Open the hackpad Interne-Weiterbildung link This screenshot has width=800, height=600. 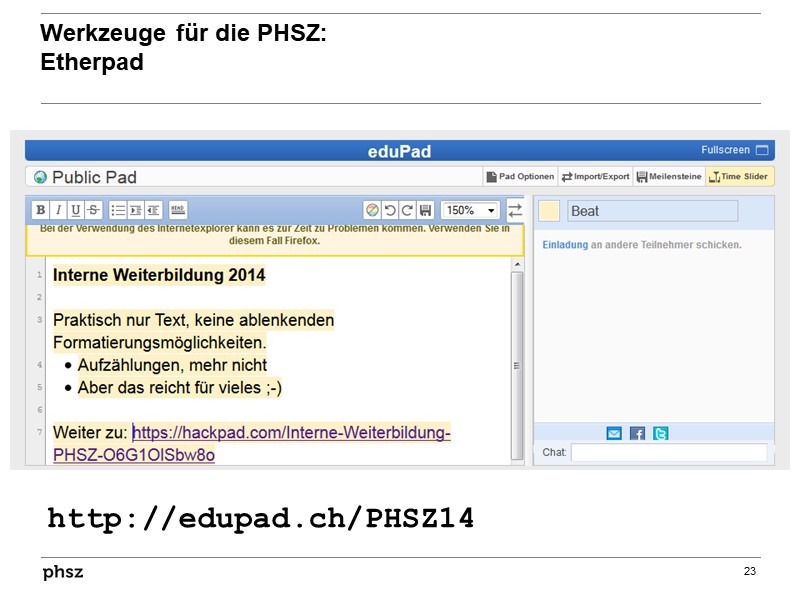(x=291, y=432)
